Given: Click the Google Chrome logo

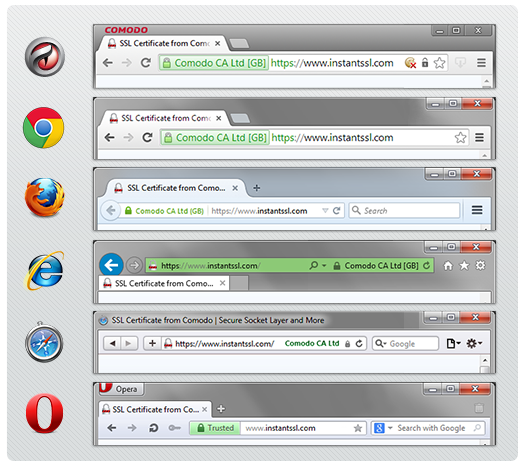Looking at the screenshot, I should coord(43,128).
